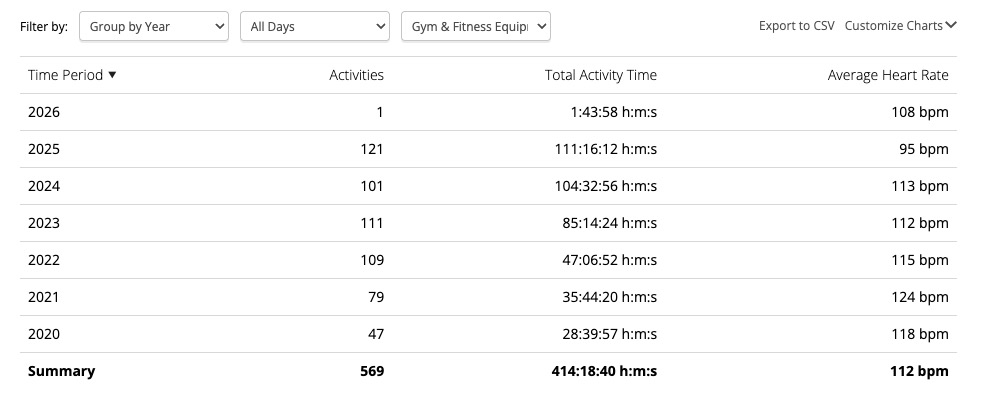The width and height of the screenshot is (983, 415).
Task: Open the All Days filter dropdown
Action: (x=314, y=27)
